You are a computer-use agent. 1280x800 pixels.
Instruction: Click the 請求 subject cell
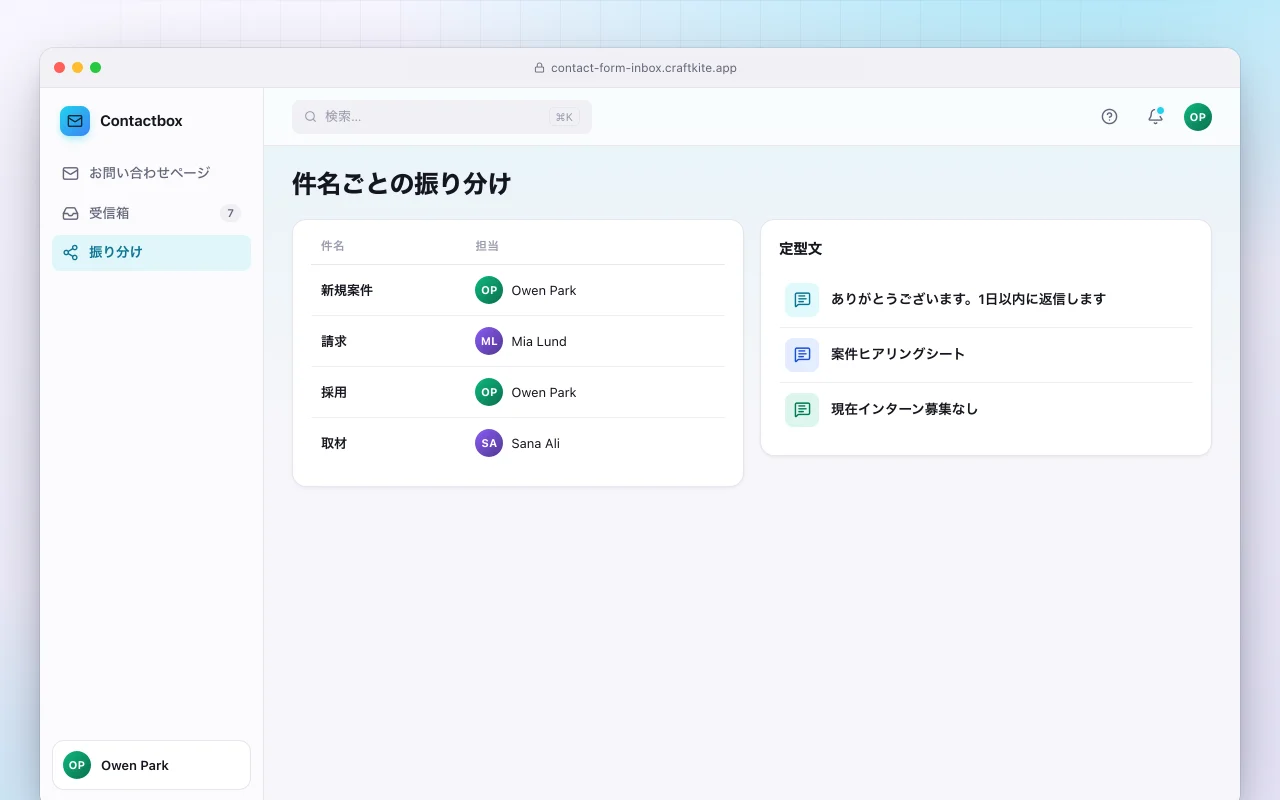click(334, 341)
